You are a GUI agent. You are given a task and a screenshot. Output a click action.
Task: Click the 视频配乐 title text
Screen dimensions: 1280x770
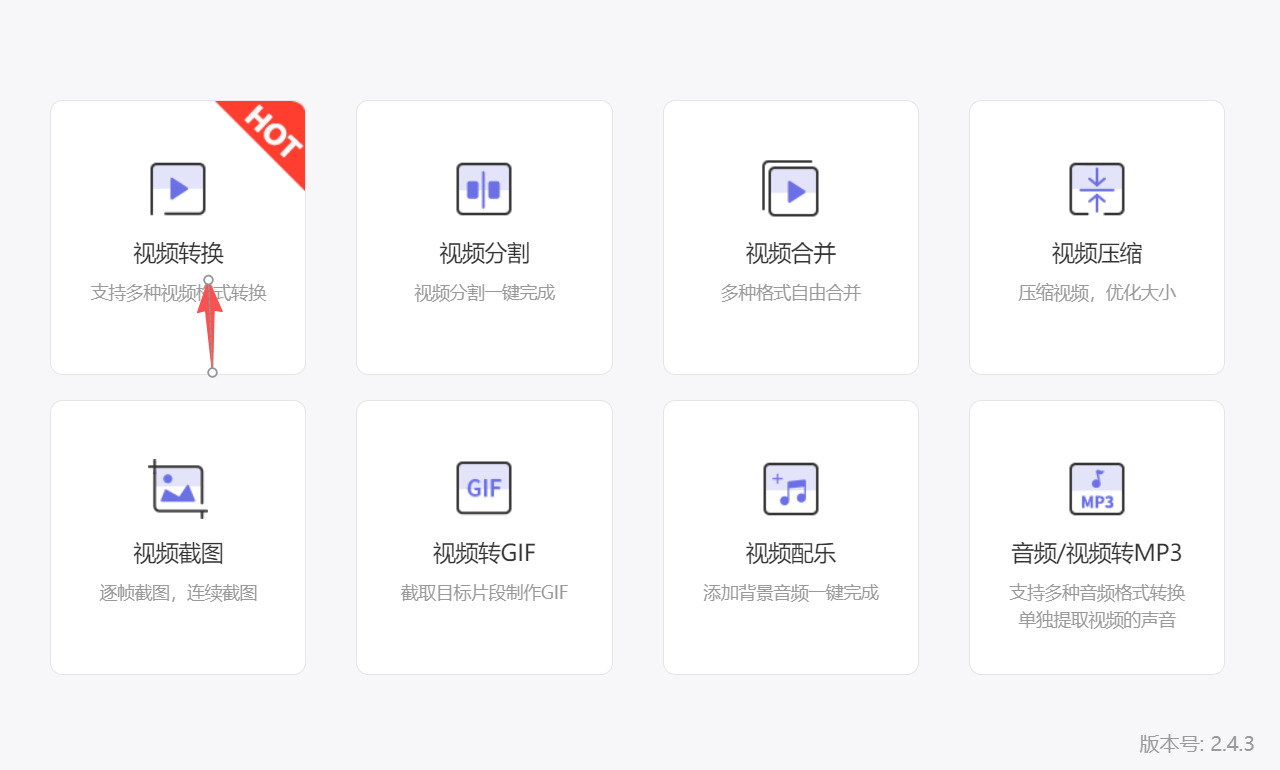[791, 554]
